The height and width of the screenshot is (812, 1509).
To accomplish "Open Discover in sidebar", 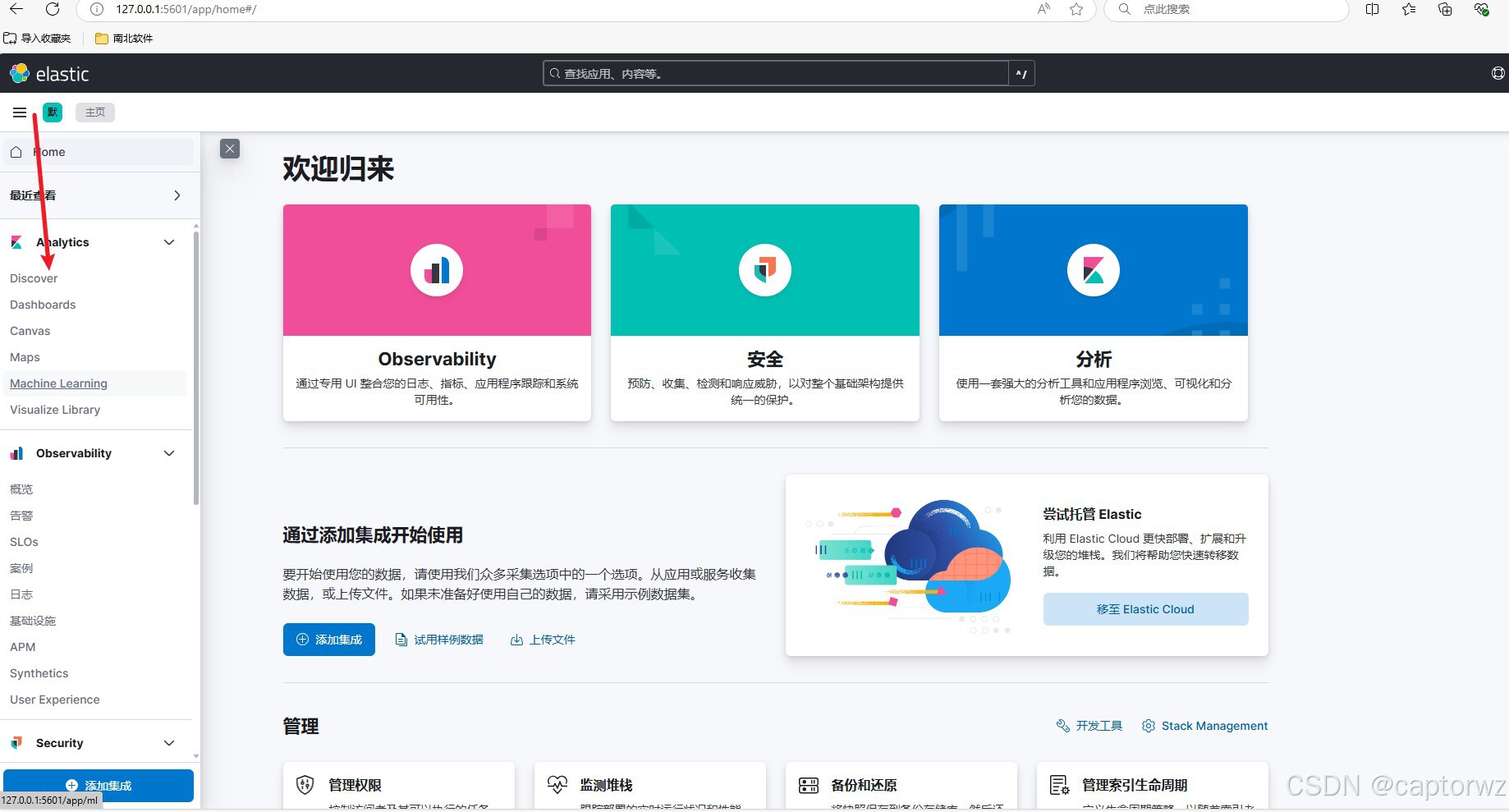I will (34, 278).
